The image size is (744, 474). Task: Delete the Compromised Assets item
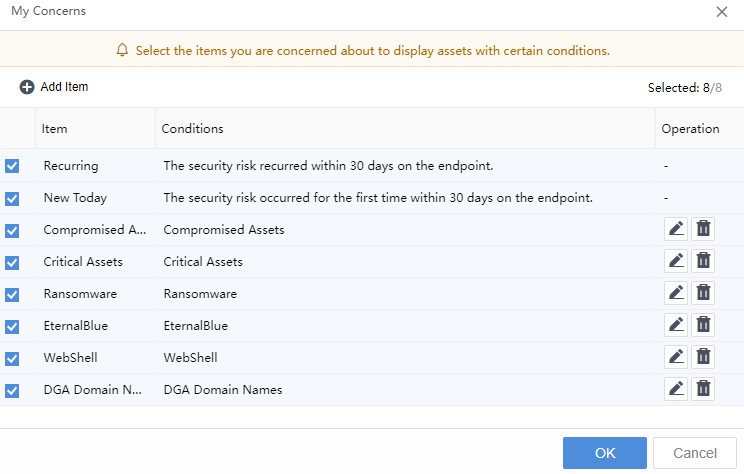[704, 229]
